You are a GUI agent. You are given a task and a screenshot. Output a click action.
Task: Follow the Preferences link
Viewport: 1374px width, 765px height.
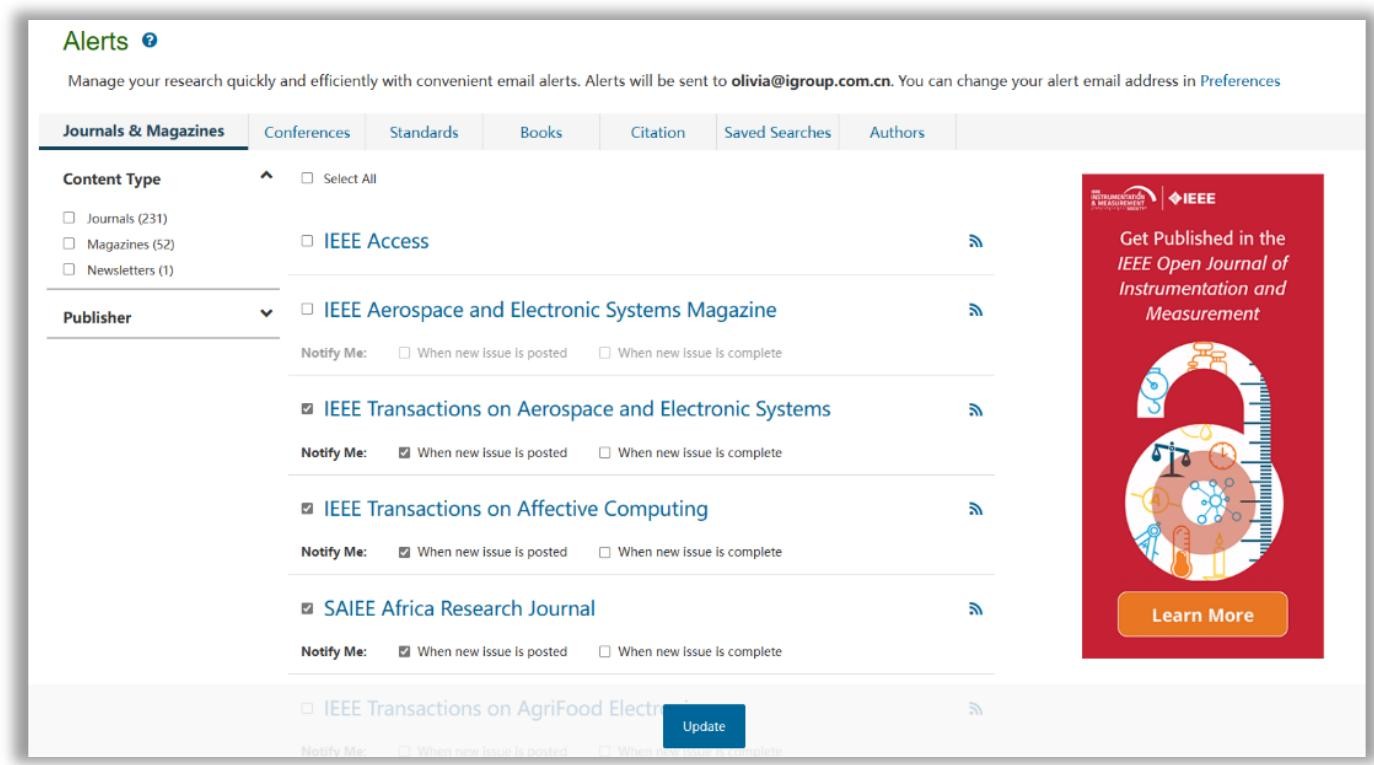pyautogui.click(x=1239, y=81)
